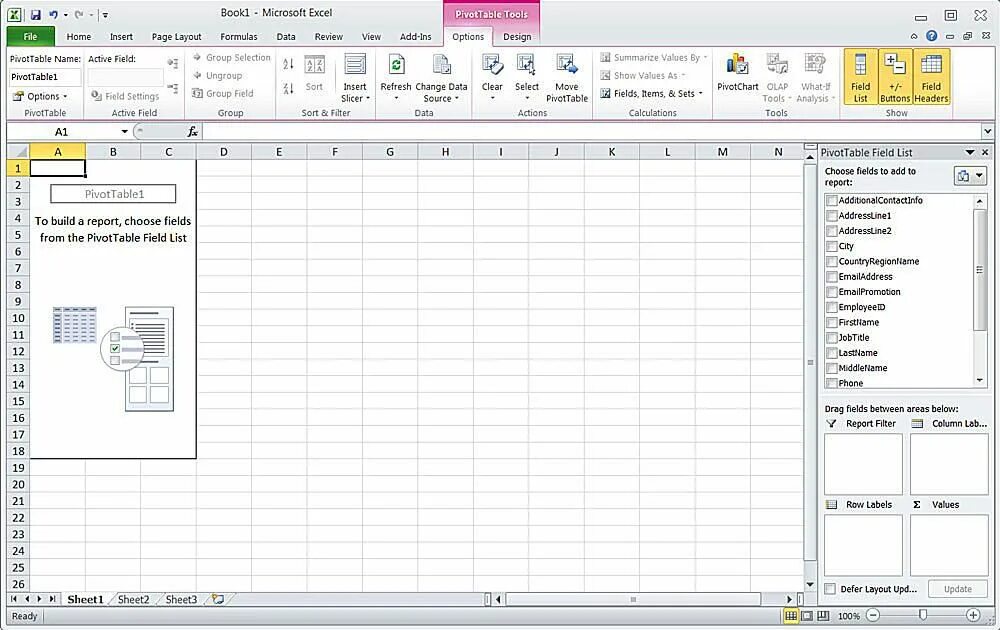The width and height of the screenshot is (1000, 630).
Task: Insert function fx button in formula bar
Action: tap(193, 132)
